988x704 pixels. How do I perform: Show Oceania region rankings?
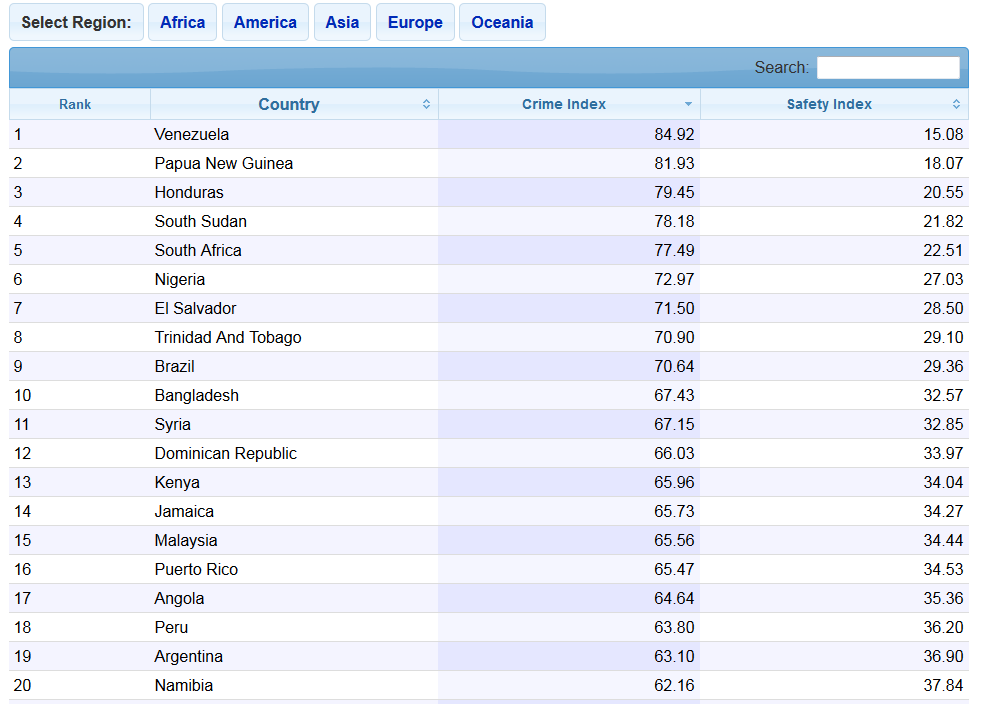pyautogui.click(x=502, y=22)
